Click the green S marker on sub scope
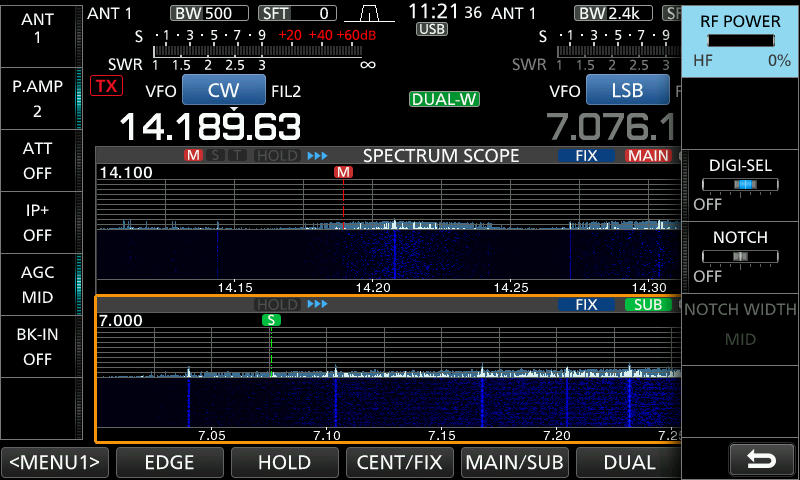The width and height of the screenshot is (800, 480). [271, 320]
